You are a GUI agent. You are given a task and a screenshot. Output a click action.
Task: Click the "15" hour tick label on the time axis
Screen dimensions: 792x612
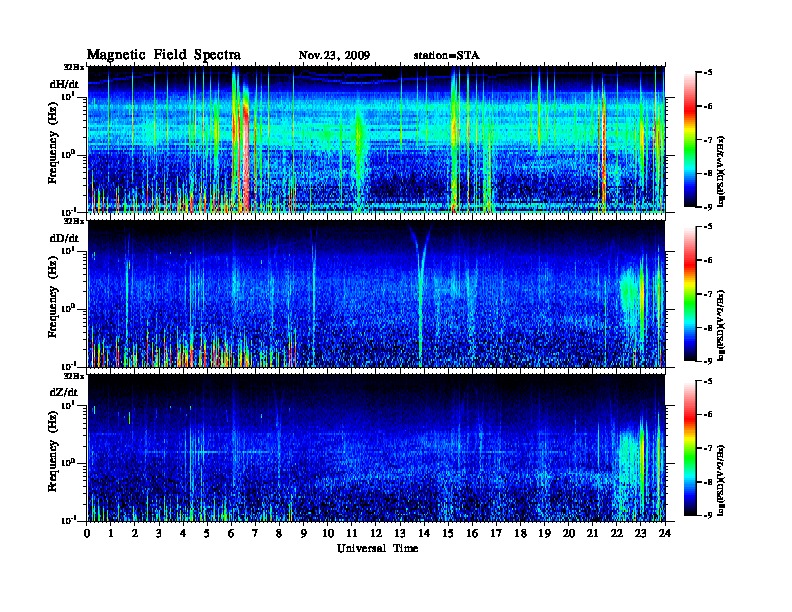pyautogui.click(x=448, y=534)
